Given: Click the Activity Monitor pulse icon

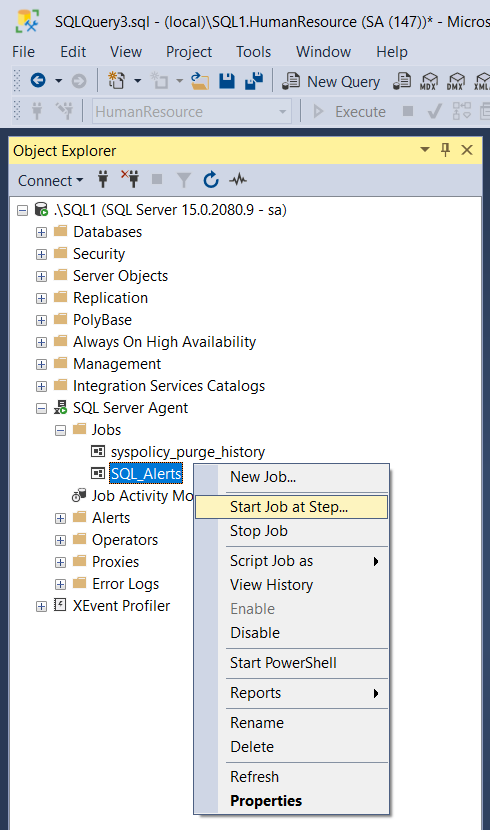Looking at the screenshot, I should 238,180.
